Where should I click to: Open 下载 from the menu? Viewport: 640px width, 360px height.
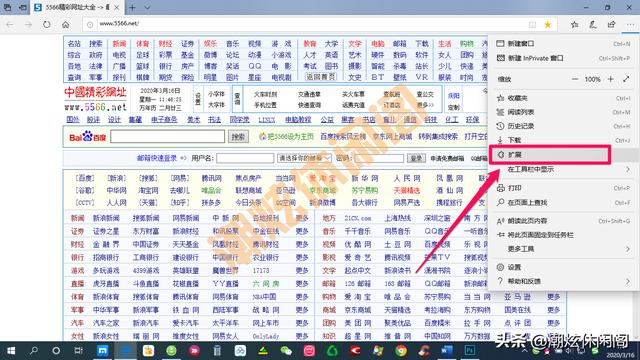pos(563,140)
